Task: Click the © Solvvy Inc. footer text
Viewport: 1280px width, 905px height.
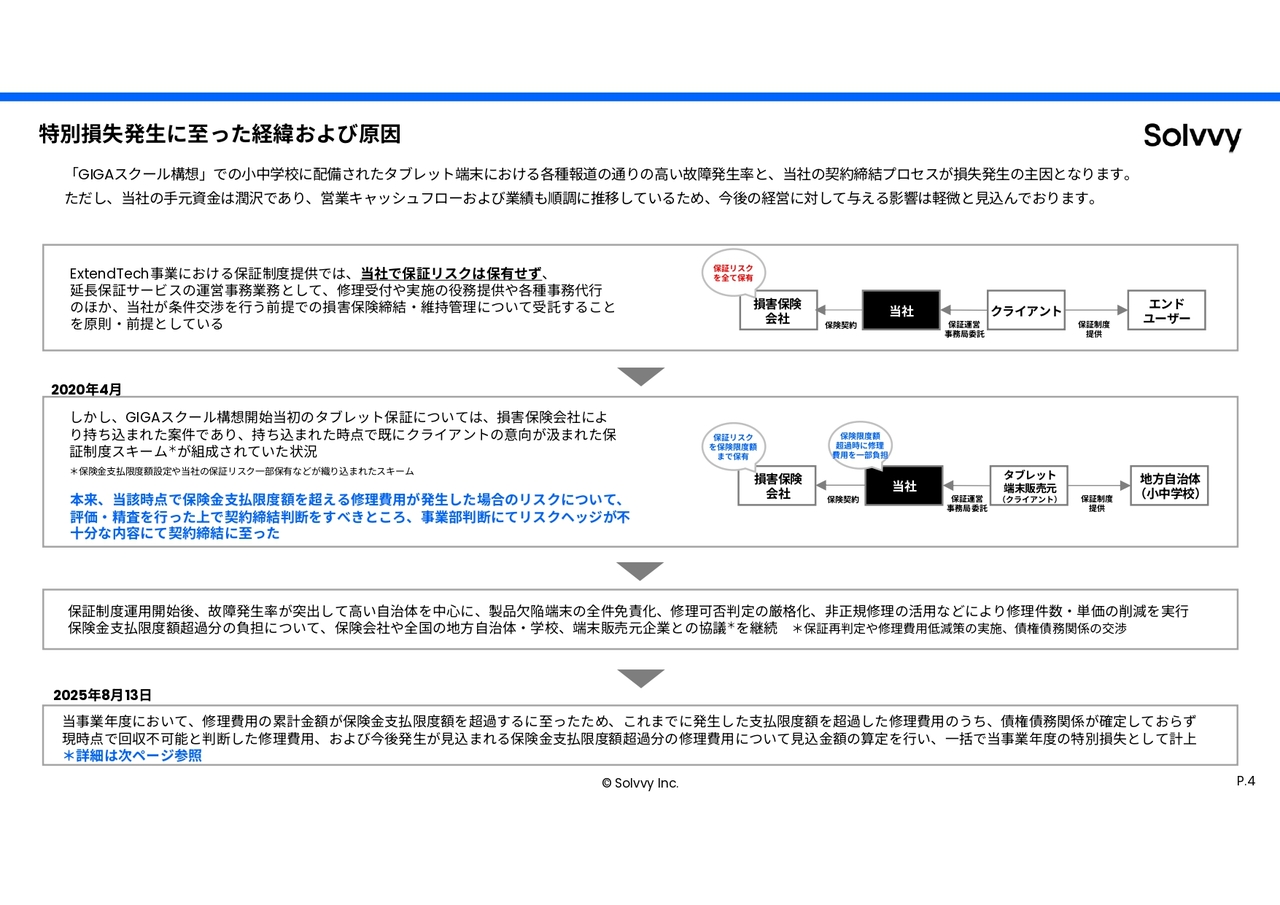Action: pyautogui.click(x=640, y=784)
